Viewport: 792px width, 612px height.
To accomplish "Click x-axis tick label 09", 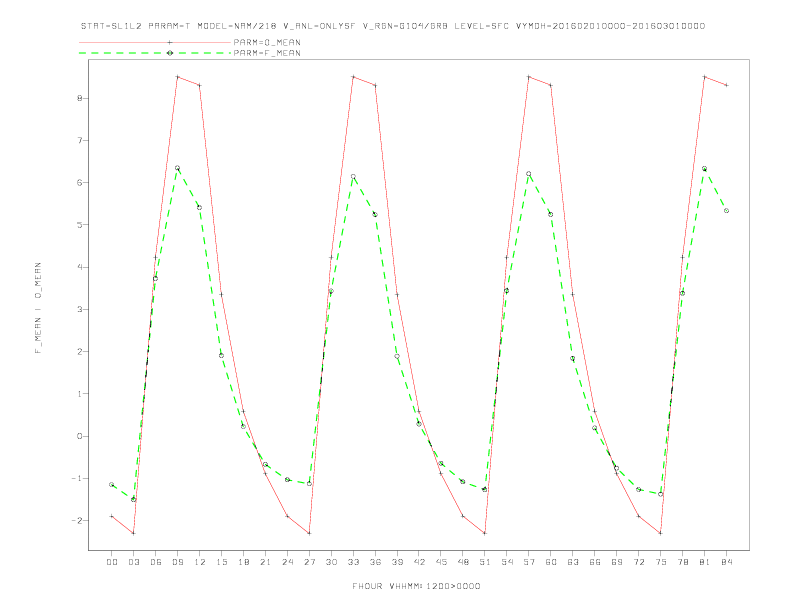I will [x=177, y=562].
